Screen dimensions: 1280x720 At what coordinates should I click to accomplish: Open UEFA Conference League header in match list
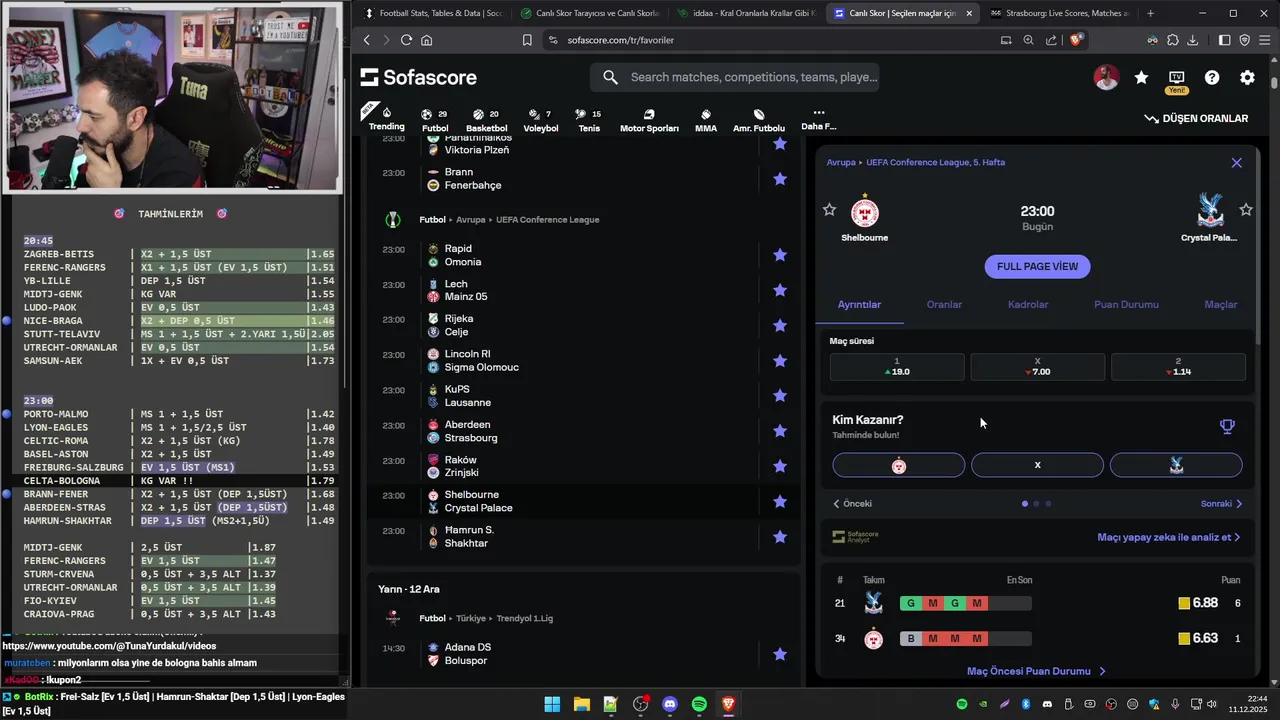(x=547, y=220)
